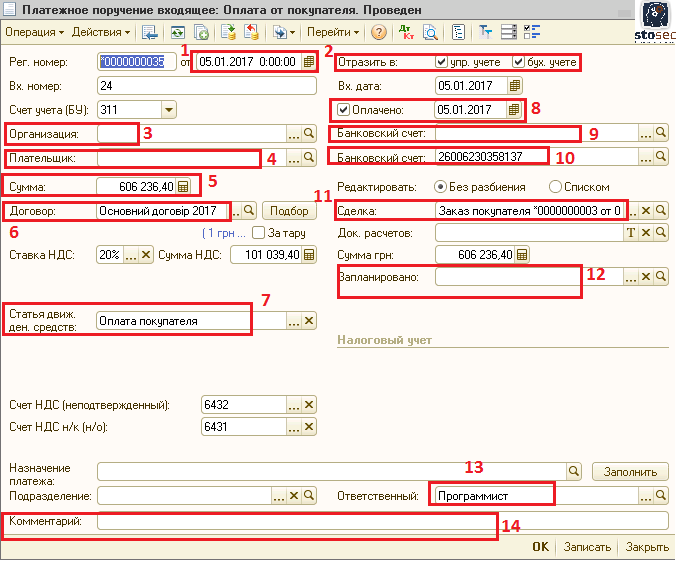Click the document structure toolbar icon
Screen dimensions: 679x561
pos(458,32)
